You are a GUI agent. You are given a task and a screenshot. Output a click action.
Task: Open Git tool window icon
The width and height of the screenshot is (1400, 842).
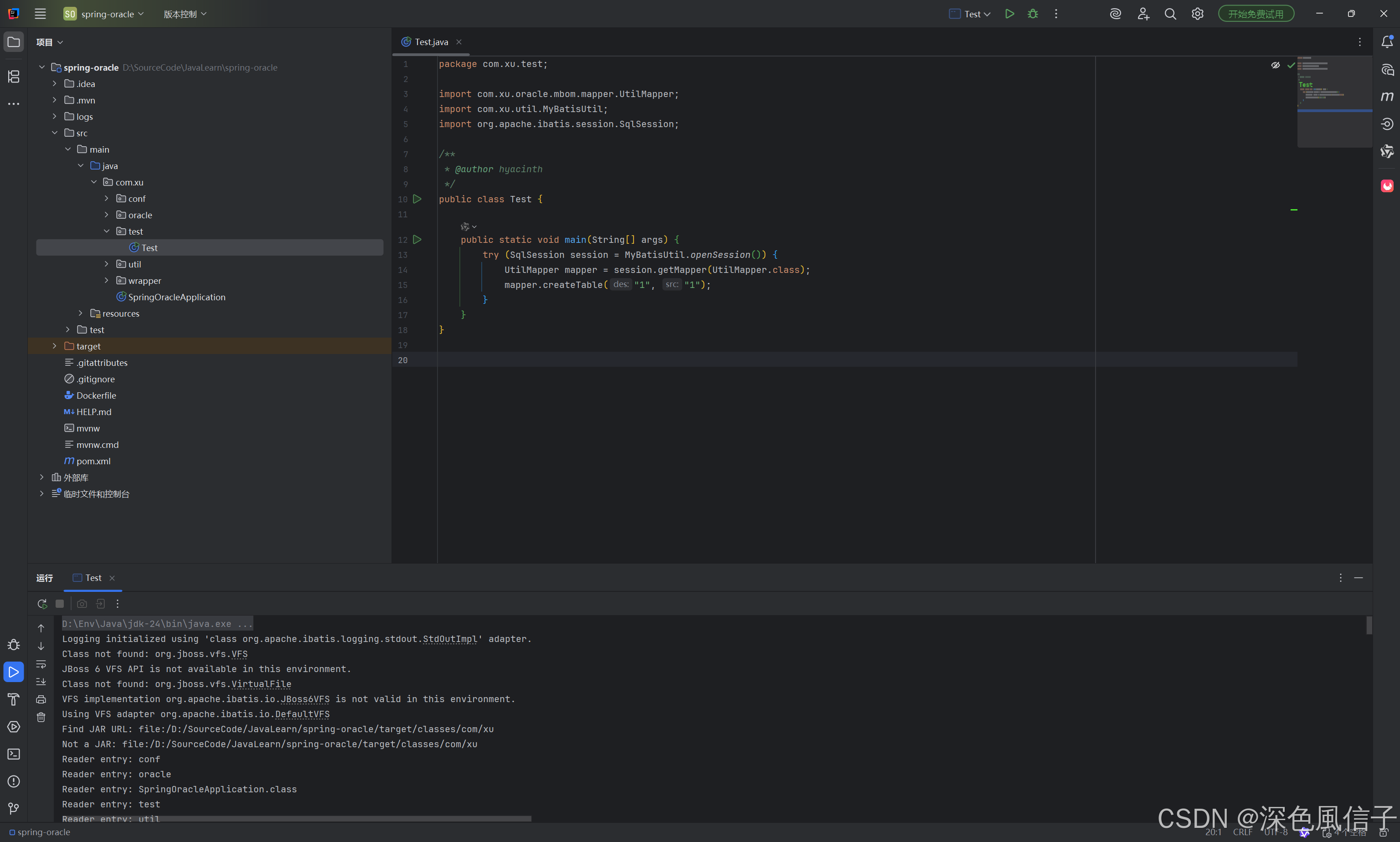tap(14, 809)
